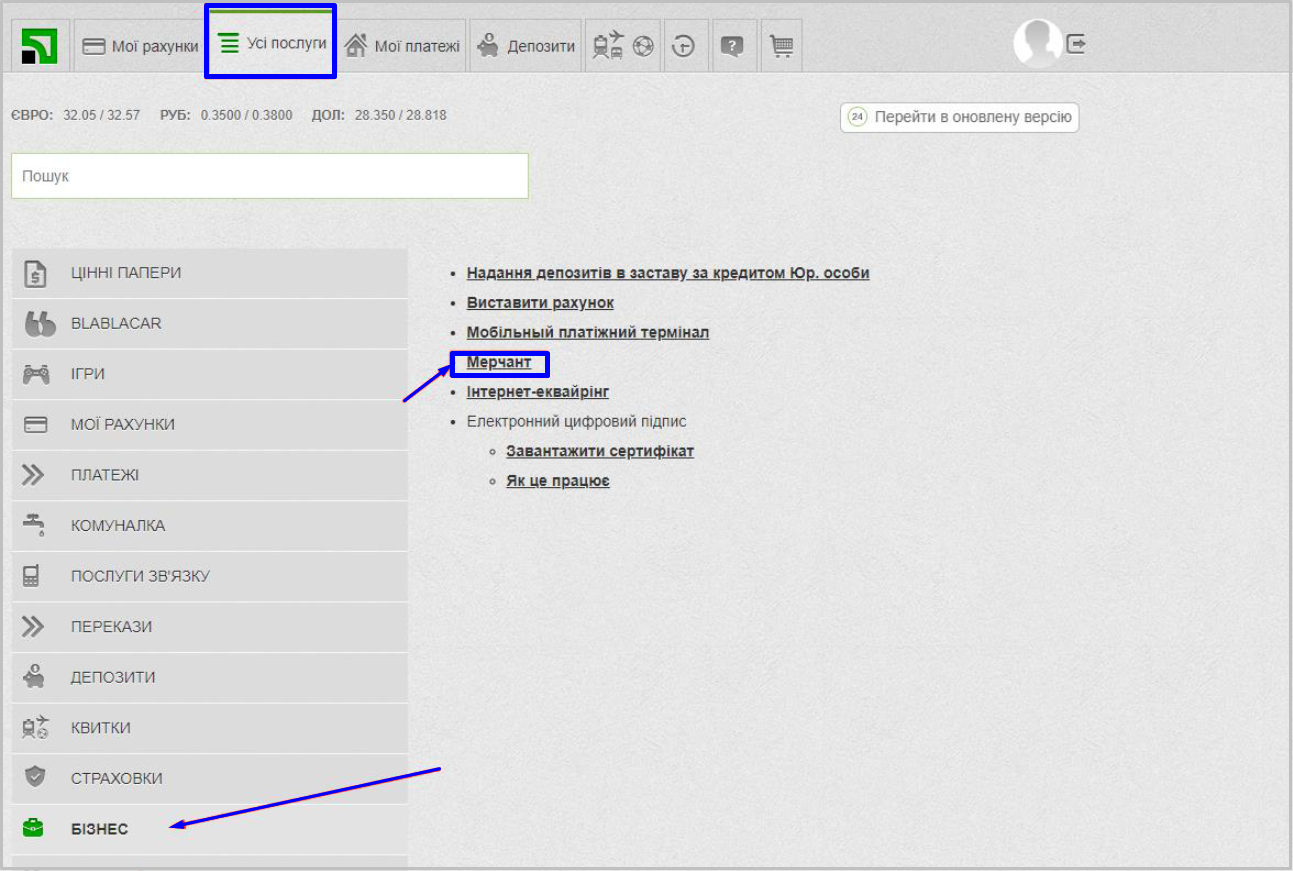Click the logout arrow icon

click(1076, 44)
